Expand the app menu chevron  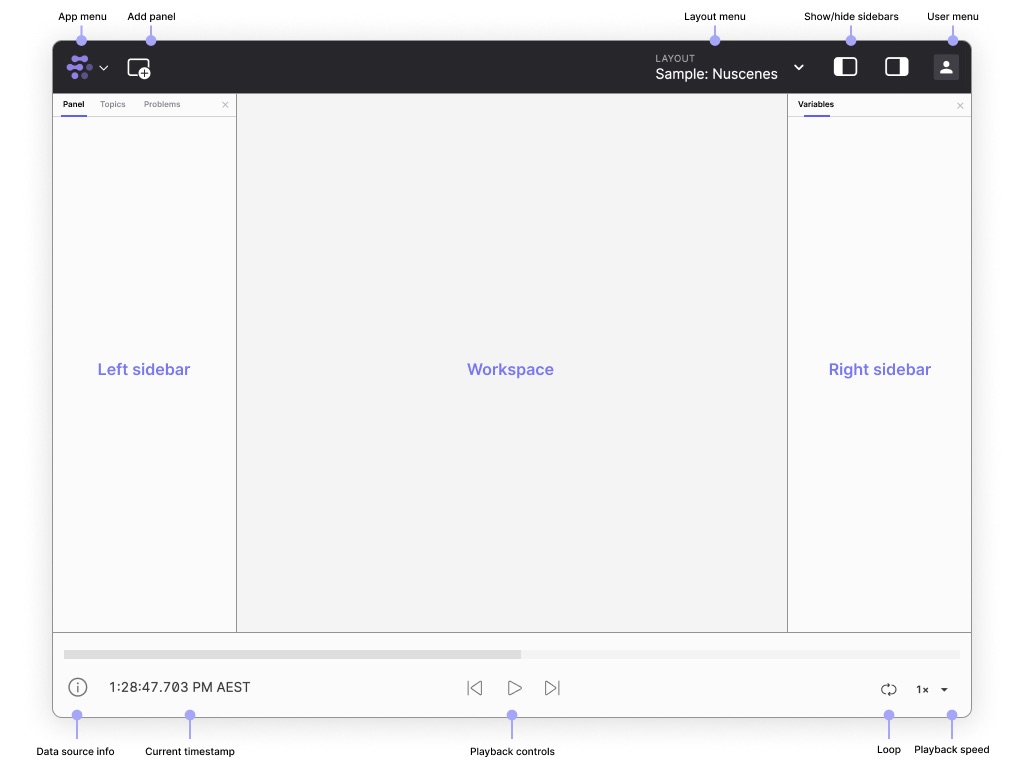tap(104, 68)
